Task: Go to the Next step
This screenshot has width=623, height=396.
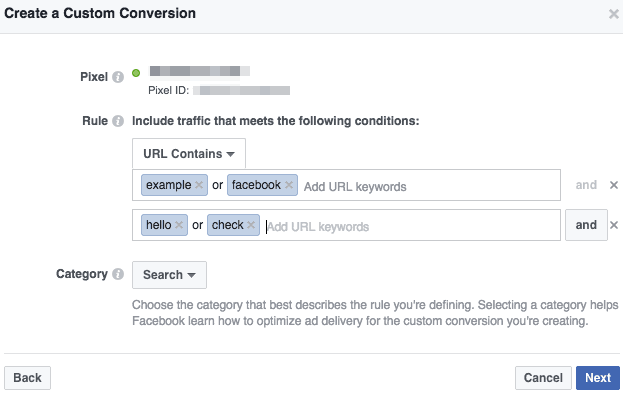Action: 598,378
